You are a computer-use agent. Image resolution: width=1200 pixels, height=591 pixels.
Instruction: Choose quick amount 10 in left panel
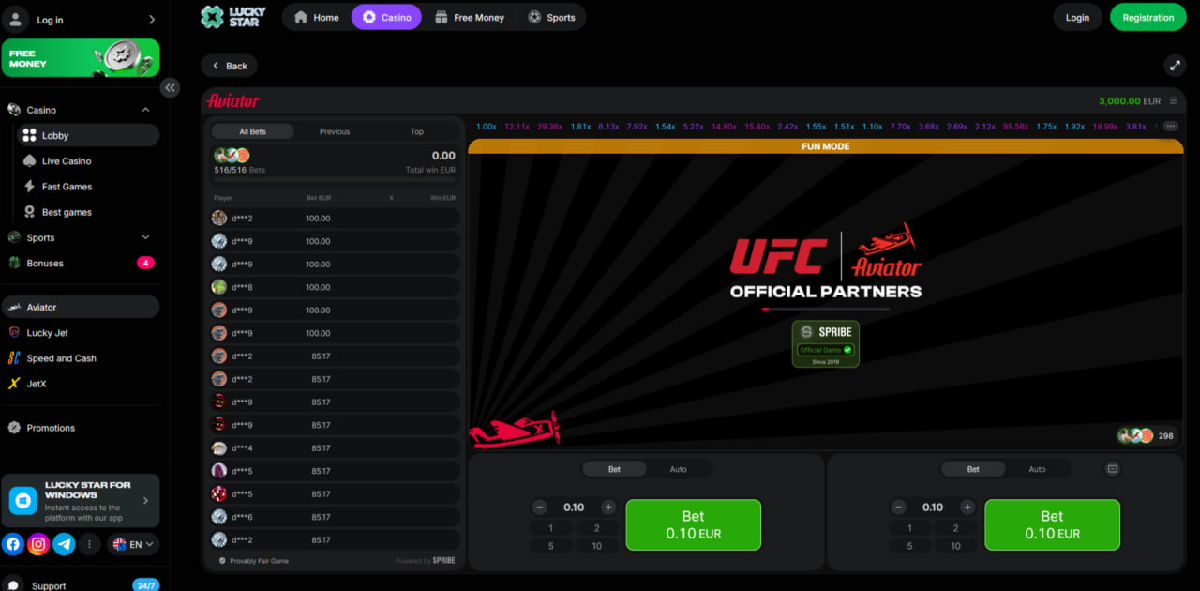[596, 546]
